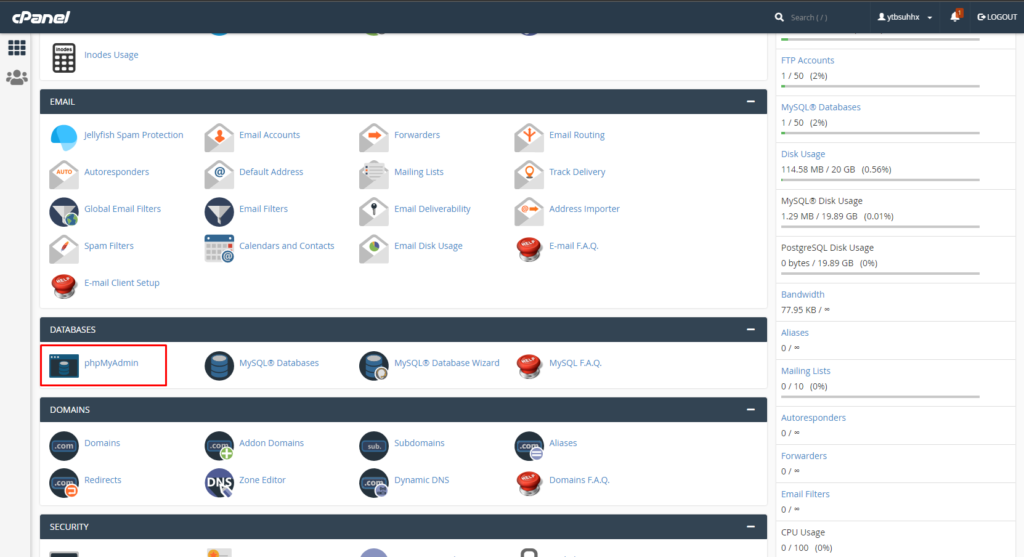Image resolution: width=1024 pixels, height=557 pixels.
Task: Open the Zone Editor DNS icon
Action: pos(219,481)
